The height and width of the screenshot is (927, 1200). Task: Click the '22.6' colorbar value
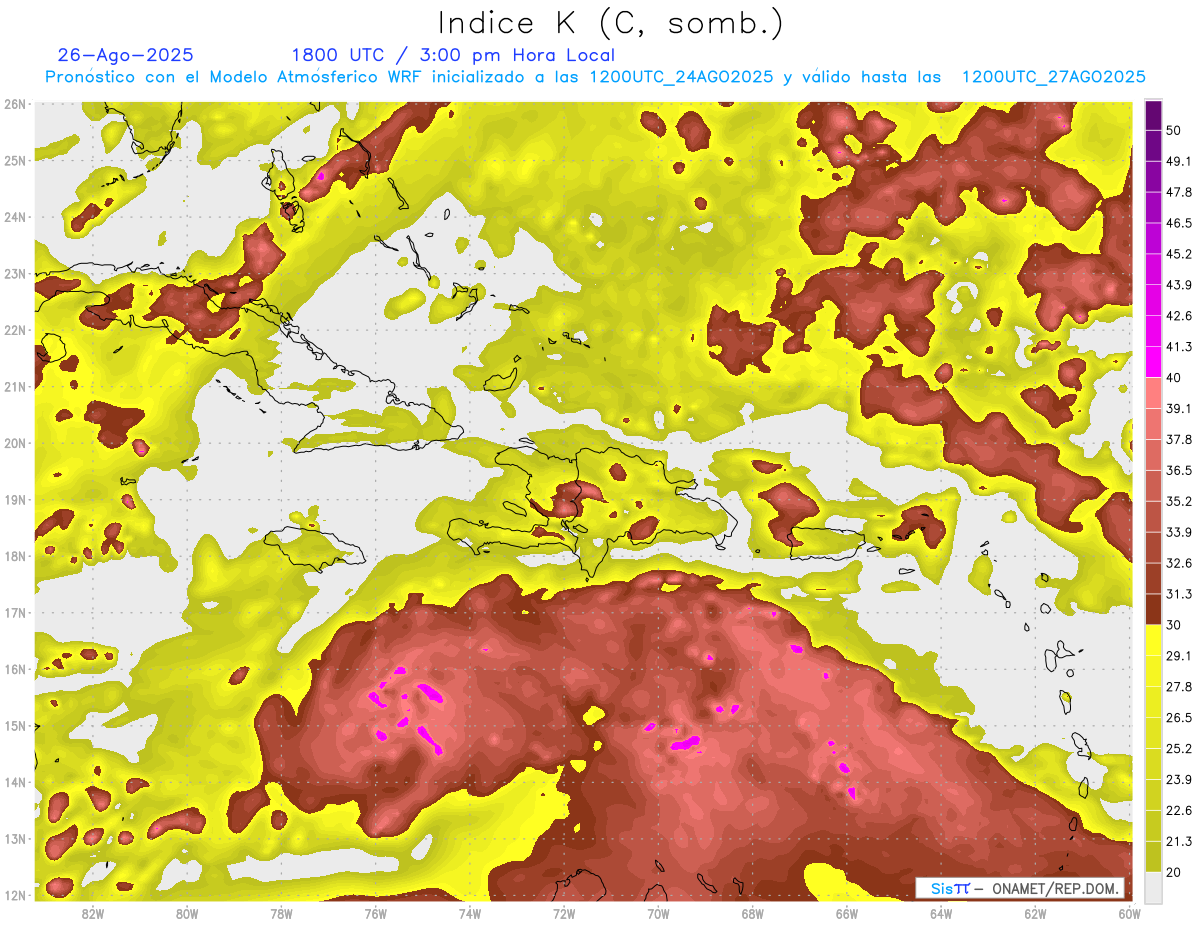[1179, 810]
